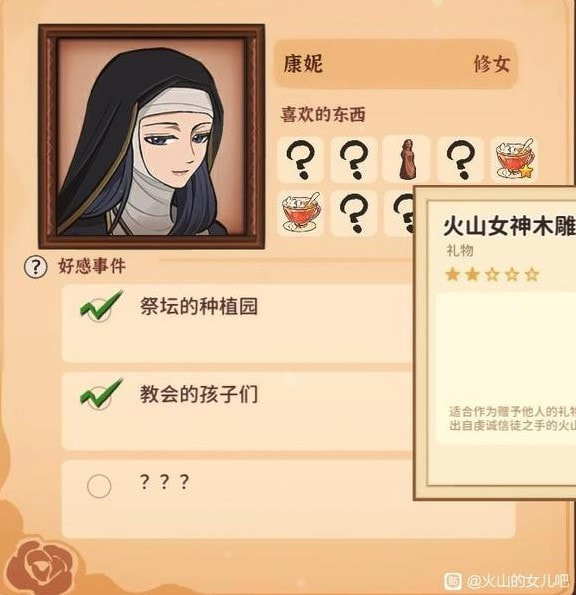Click the 火山女神木雕 tooltip title
The height and width of the screenshot is (595, 576).
(x=509, y=226)
